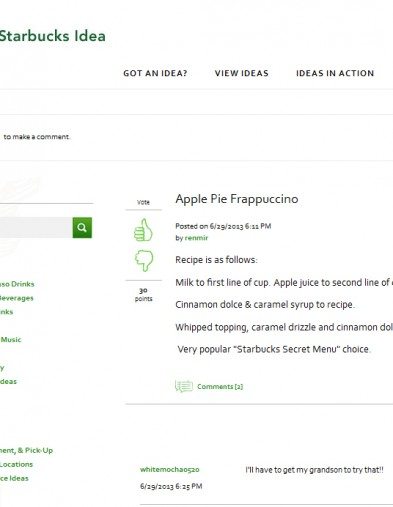Click the green search magnifier button

(82, 228)
